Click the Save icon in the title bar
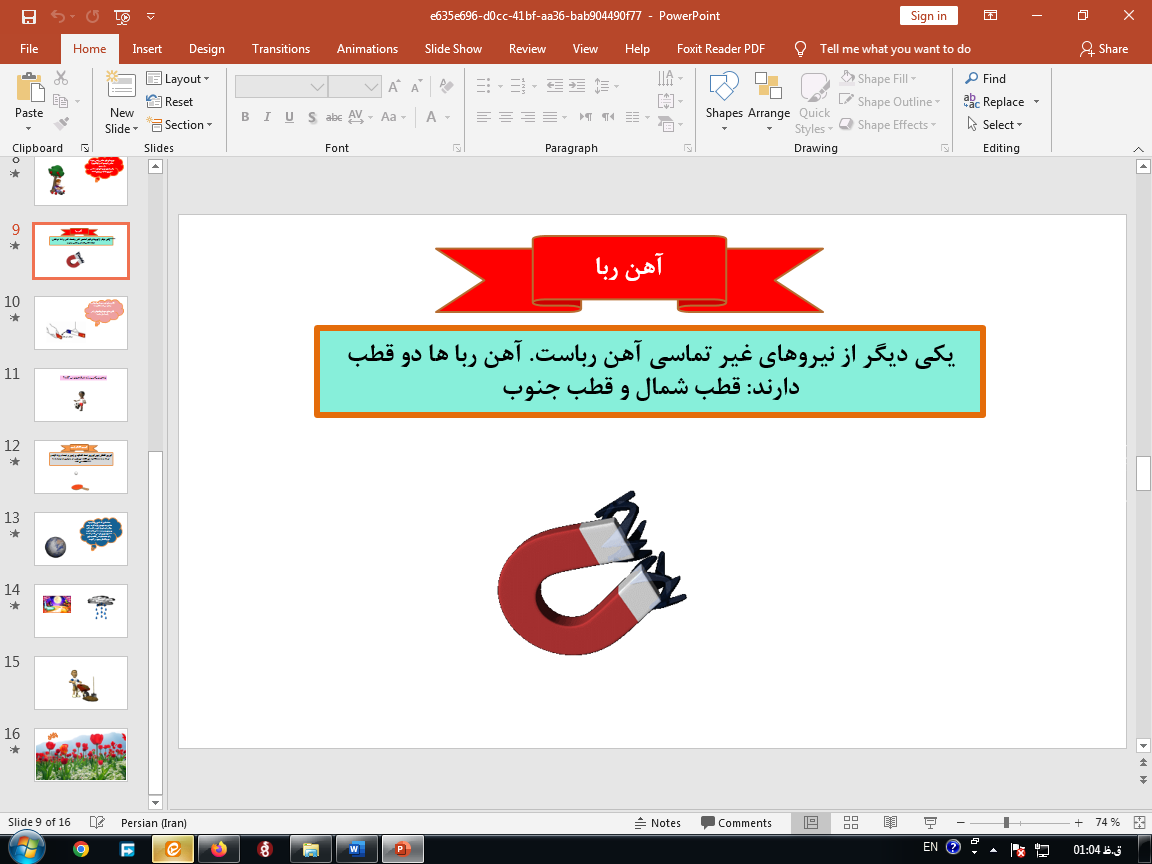The height and width of the screenshot is (864, 1152). (29, 16)
